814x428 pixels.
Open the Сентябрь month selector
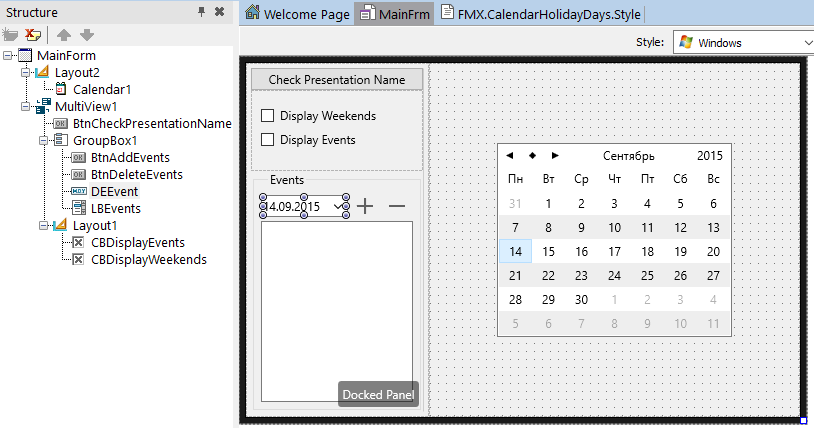coord(628,156)
